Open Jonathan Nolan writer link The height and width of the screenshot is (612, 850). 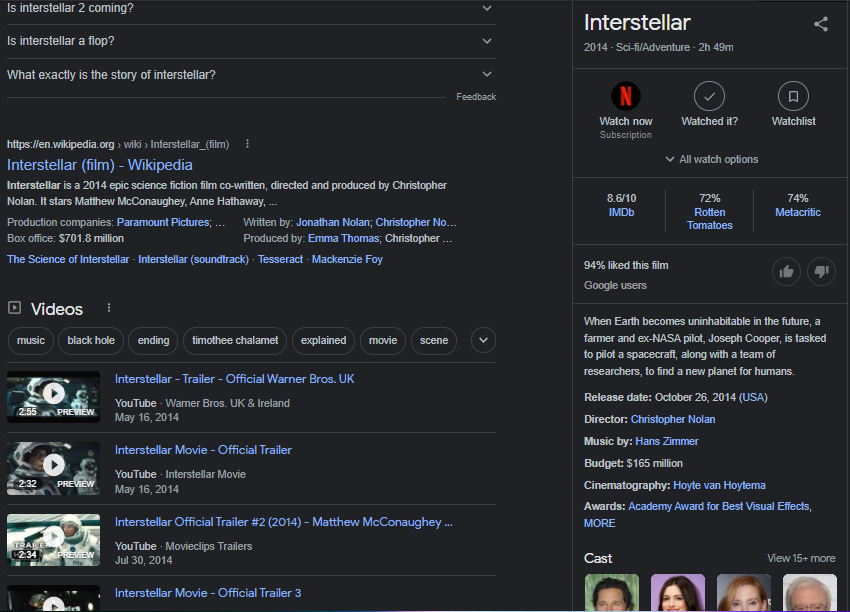point(333,222)
